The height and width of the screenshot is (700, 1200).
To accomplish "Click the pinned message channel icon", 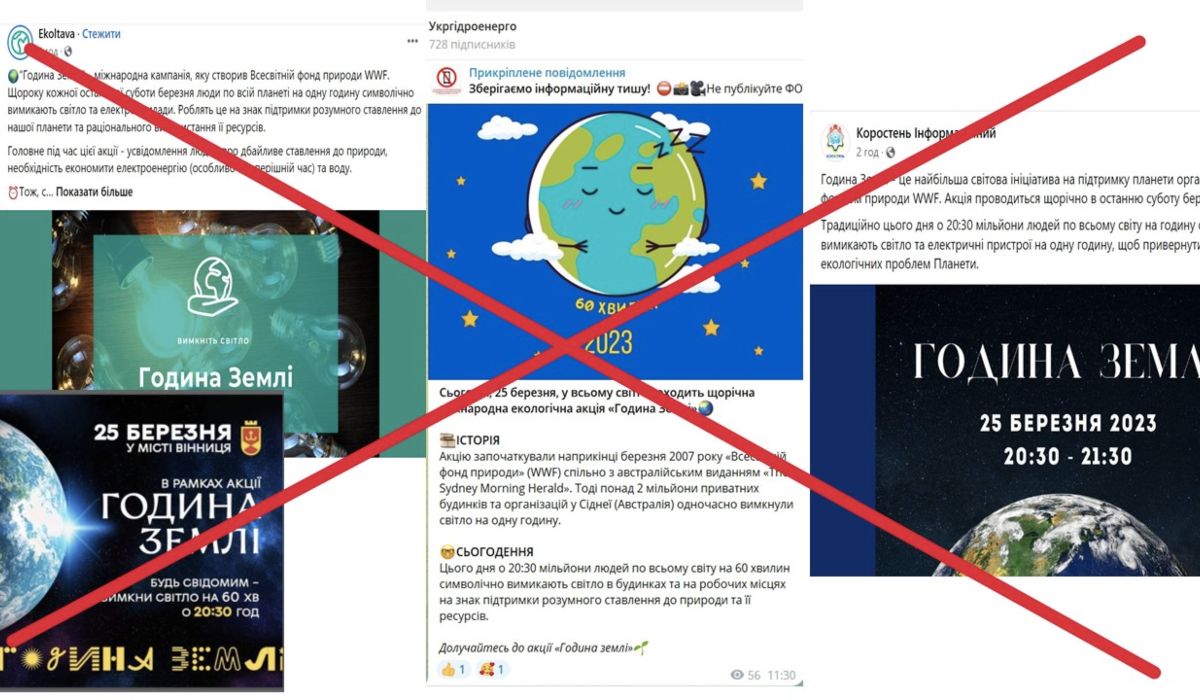I will [x=446, y=80].
